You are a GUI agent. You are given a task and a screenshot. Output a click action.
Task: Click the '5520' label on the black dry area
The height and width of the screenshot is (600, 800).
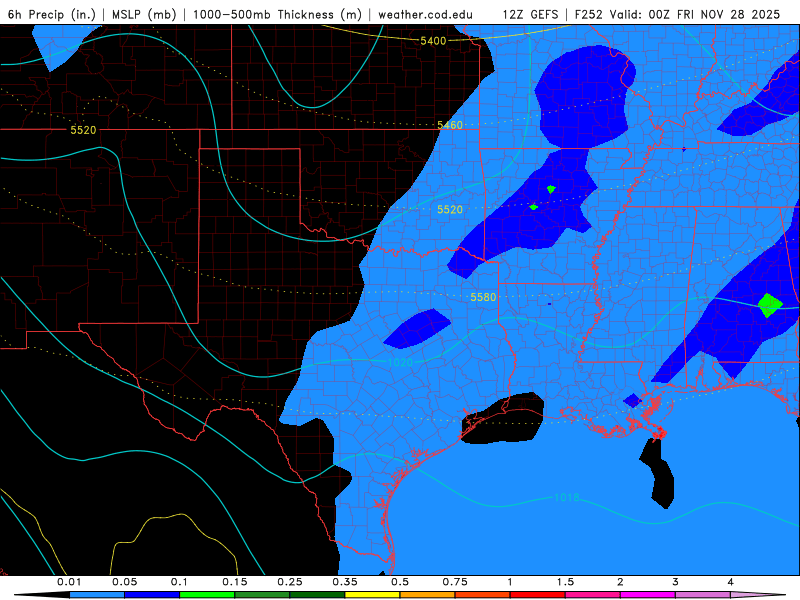tap(83, 130)
